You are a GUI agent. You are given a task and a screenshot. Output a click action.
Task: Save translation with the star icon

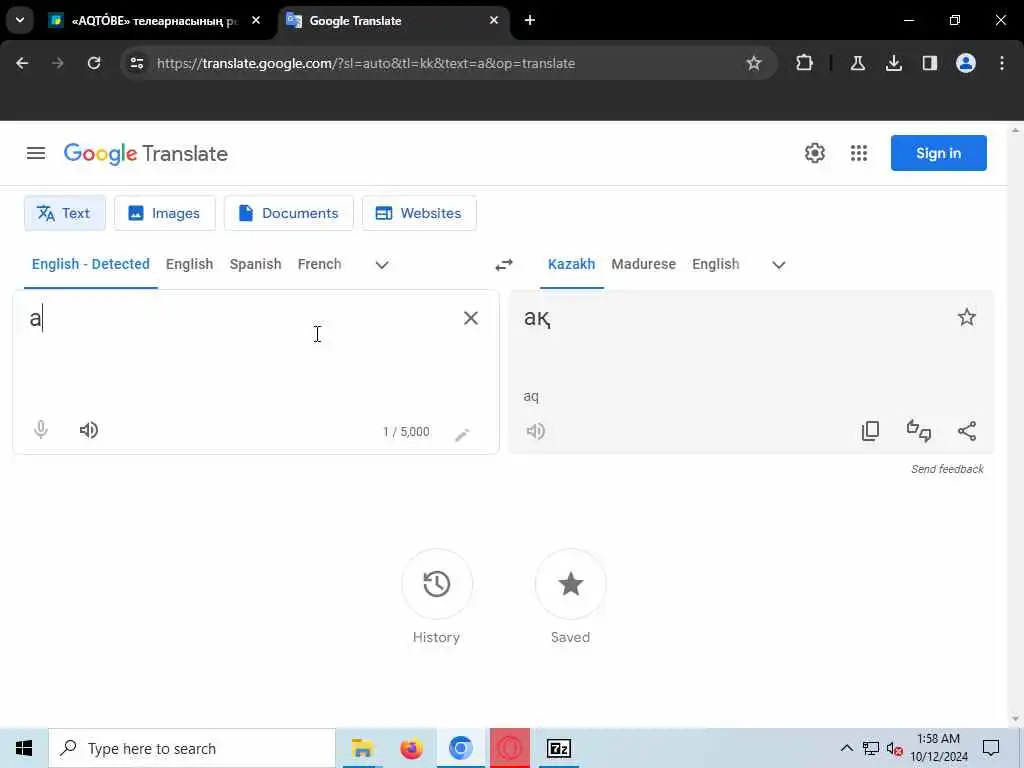[967, 317]
